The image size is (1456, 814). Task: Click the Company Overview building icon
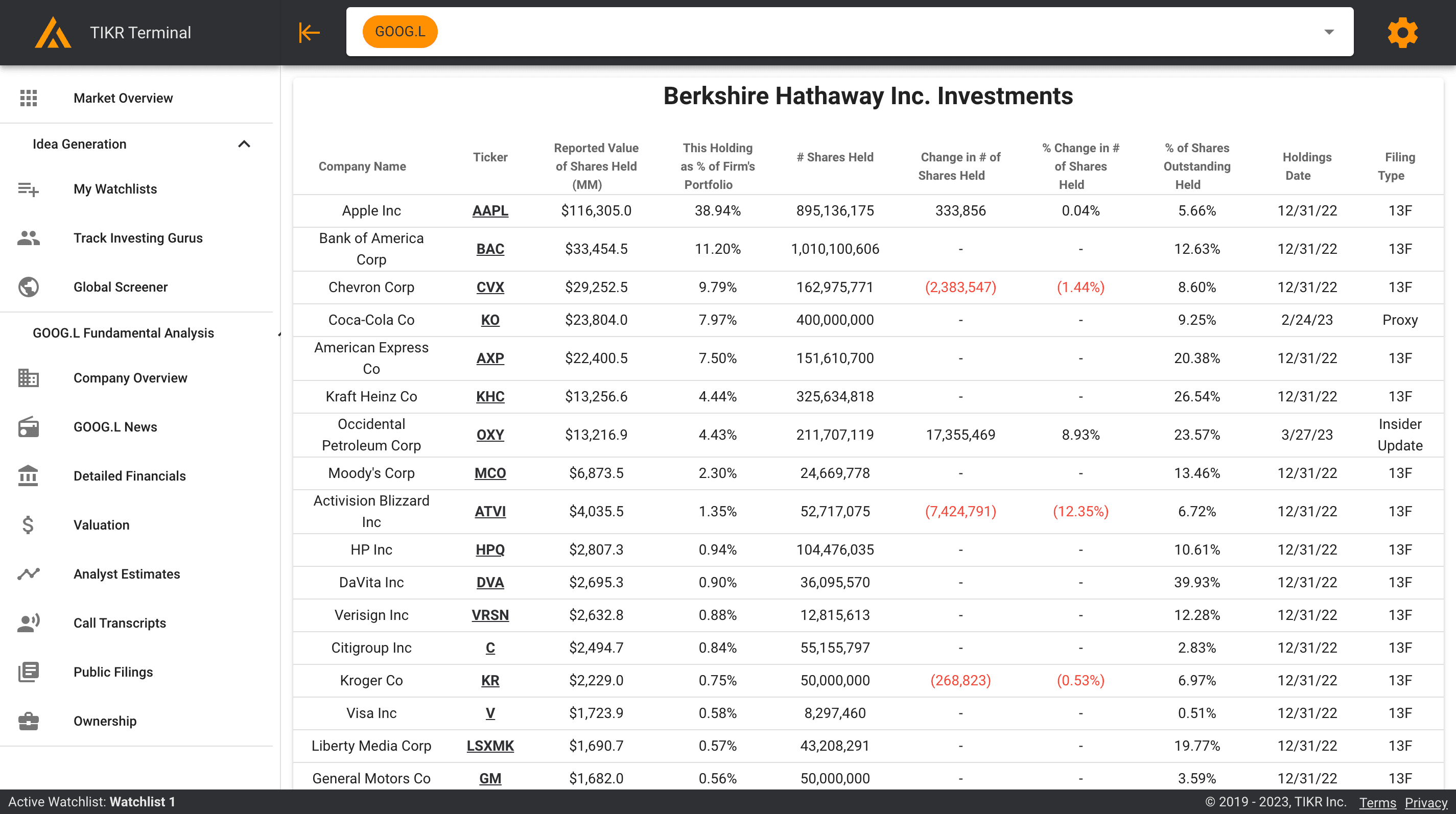click(28, 378)
